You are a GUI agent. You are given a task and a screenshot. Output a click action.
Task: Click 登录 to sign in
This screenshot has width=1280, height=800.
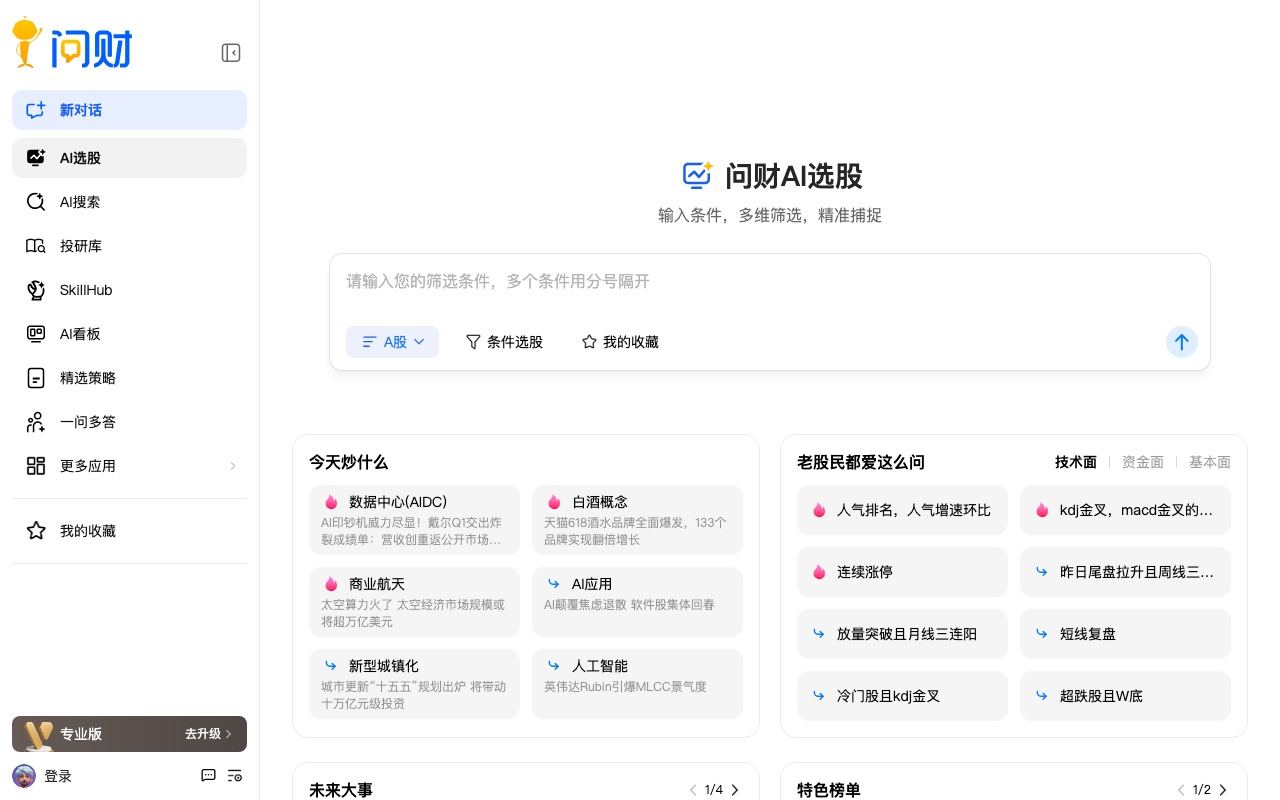(58, 776)
